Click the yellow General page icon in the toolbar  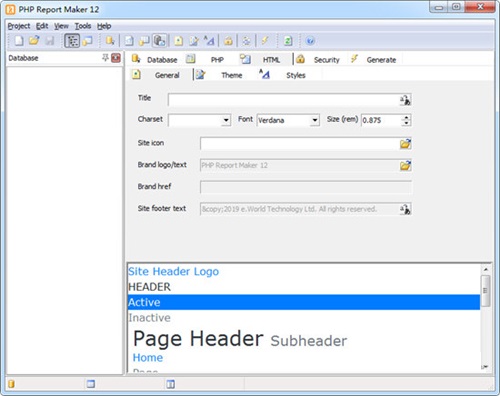(x=179, y=41)
